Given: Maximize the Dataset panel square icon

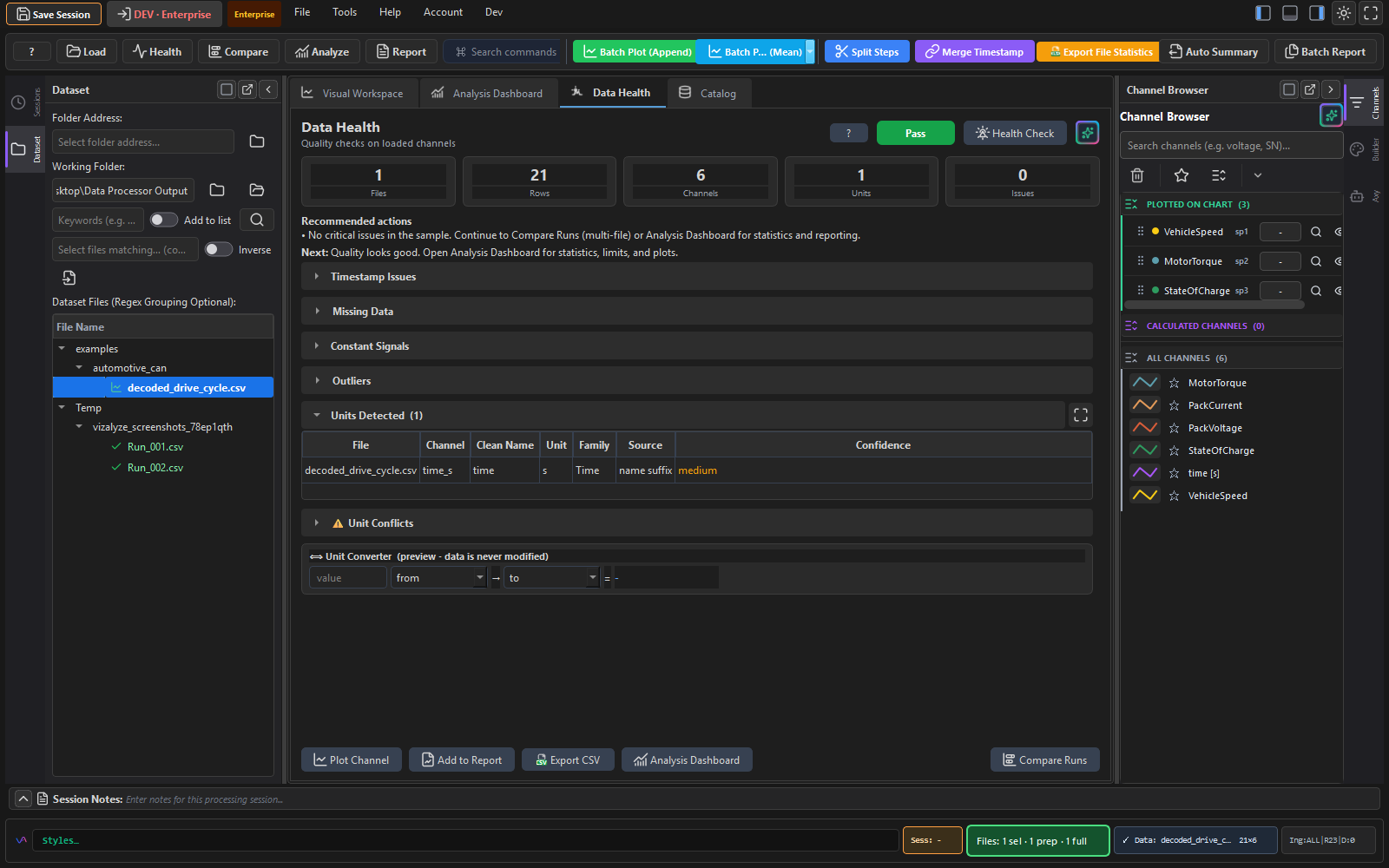Looking at the screenshot, I should (x=227, y=89).
